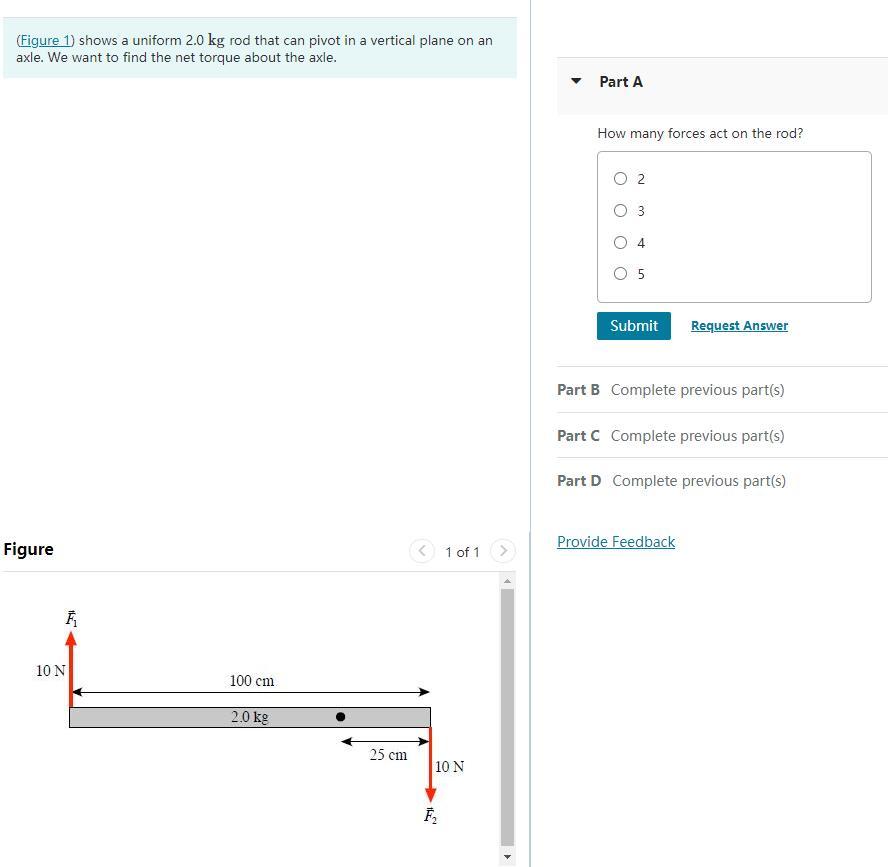Click the scroll-down arrow on the figure panel
Screen dimensions: 888x867
(508, 856)
